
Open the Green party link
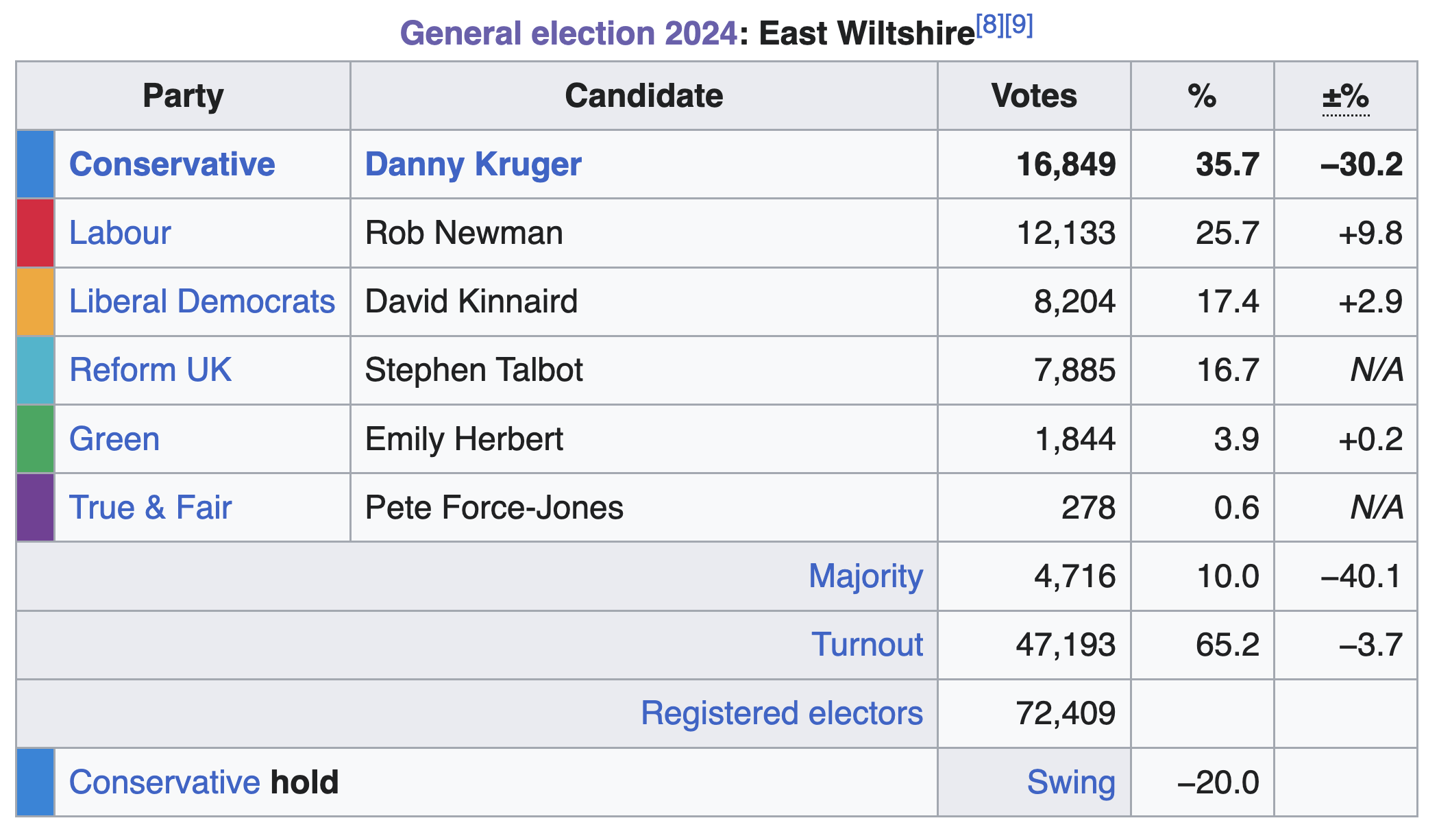click(114, 439)
